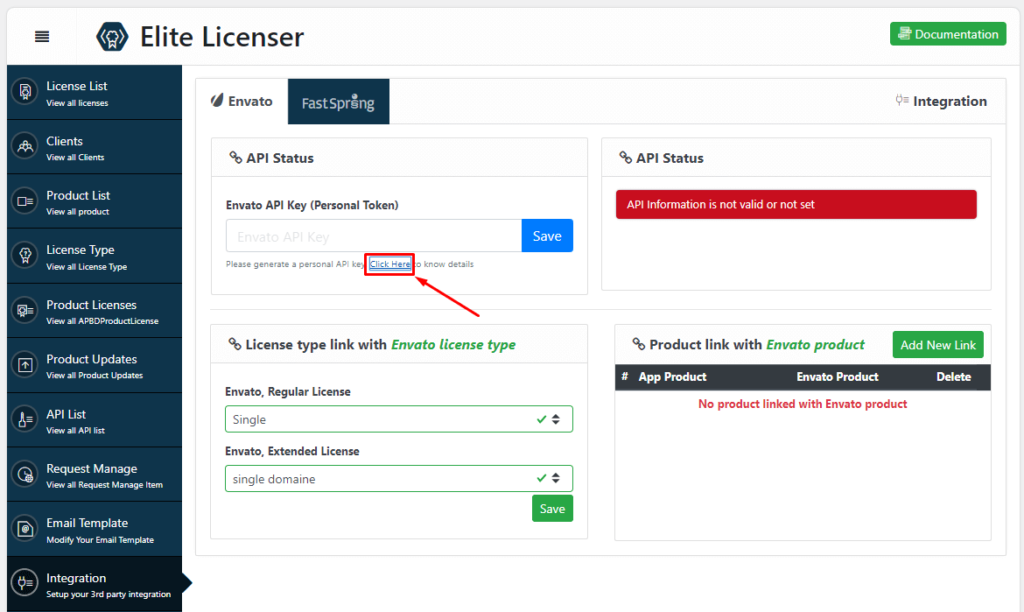The image size is (1024, 612).
Task: Open Product Updates menu item
Action: click(x=95, y=365)
